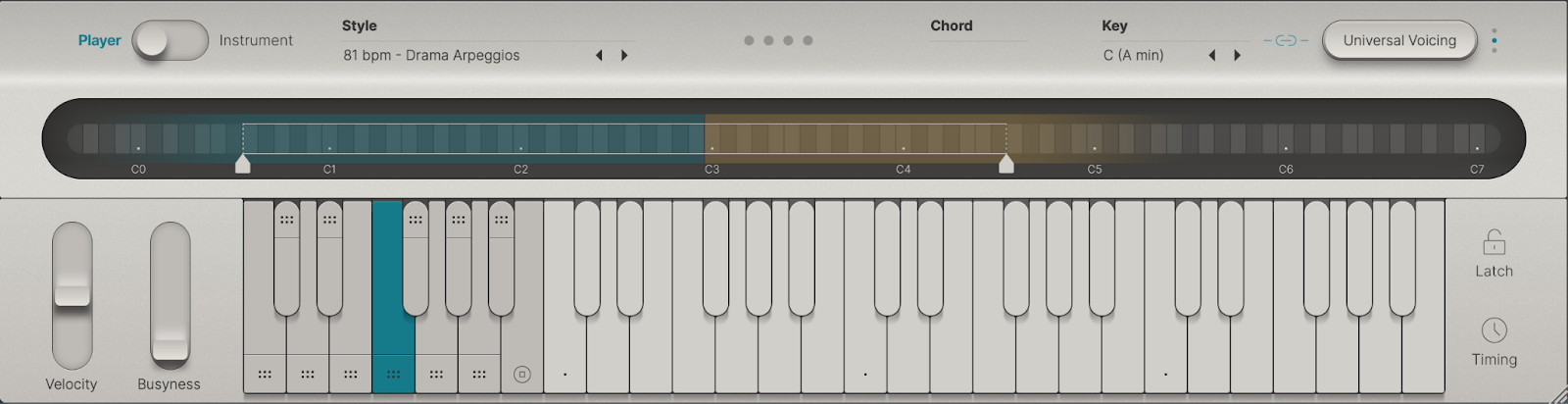Select next style with right arrow
This screenshot has width=1568, height=404.
(624, 56)
